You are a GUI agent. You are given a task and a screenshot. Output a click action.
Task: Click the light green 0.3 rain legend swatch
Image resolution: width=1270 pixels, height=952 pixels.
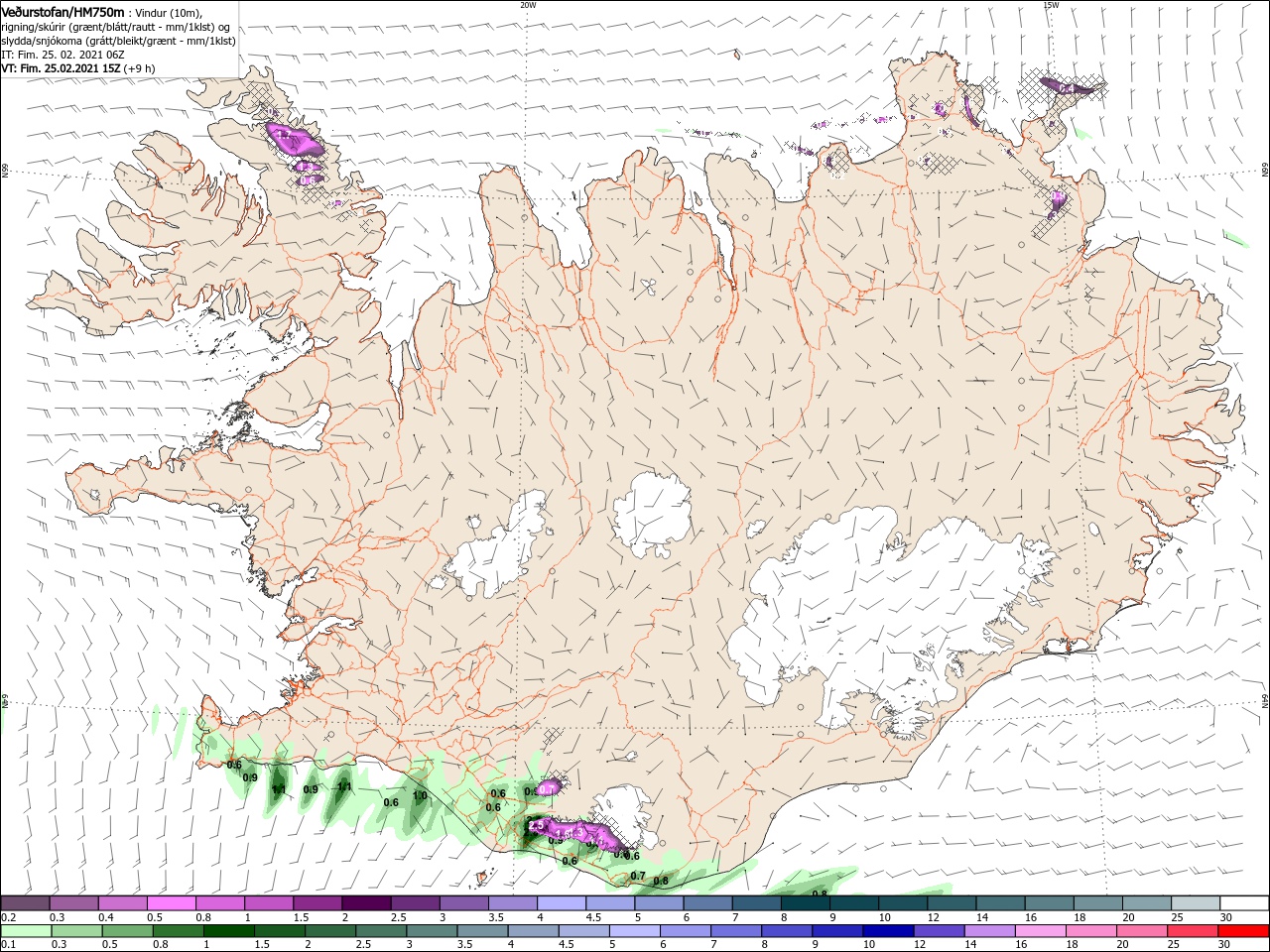point(77,930)
